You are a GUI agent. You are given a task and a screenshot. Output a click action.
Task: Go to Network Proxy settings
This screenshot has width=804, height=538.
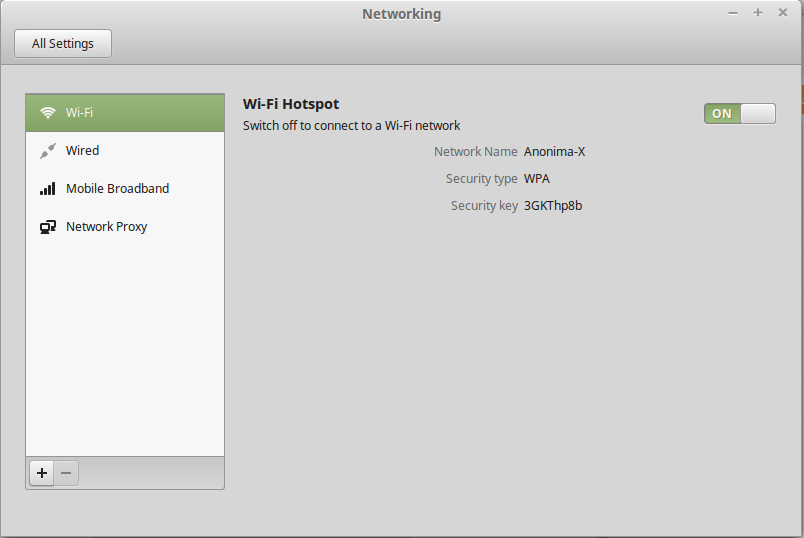[x=106, y=227]
